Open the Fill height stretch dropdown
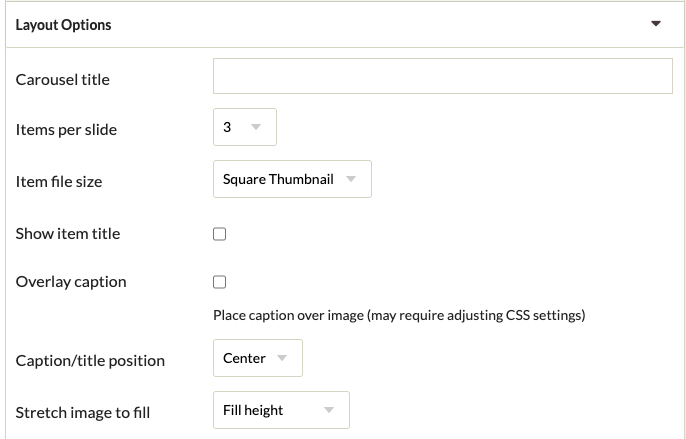 [280, 410]
